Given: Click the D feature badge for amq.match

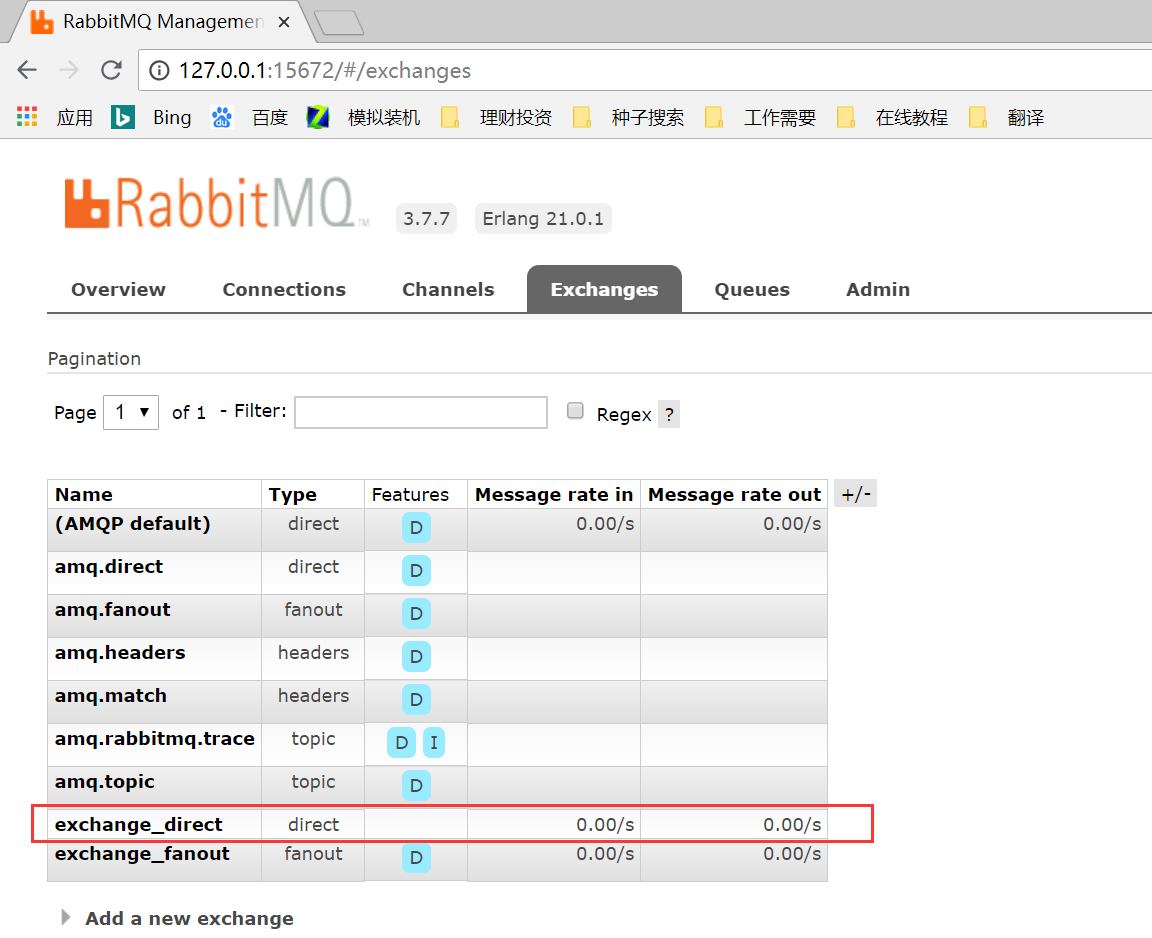Looking at the screenshot, I should [416, 699].
